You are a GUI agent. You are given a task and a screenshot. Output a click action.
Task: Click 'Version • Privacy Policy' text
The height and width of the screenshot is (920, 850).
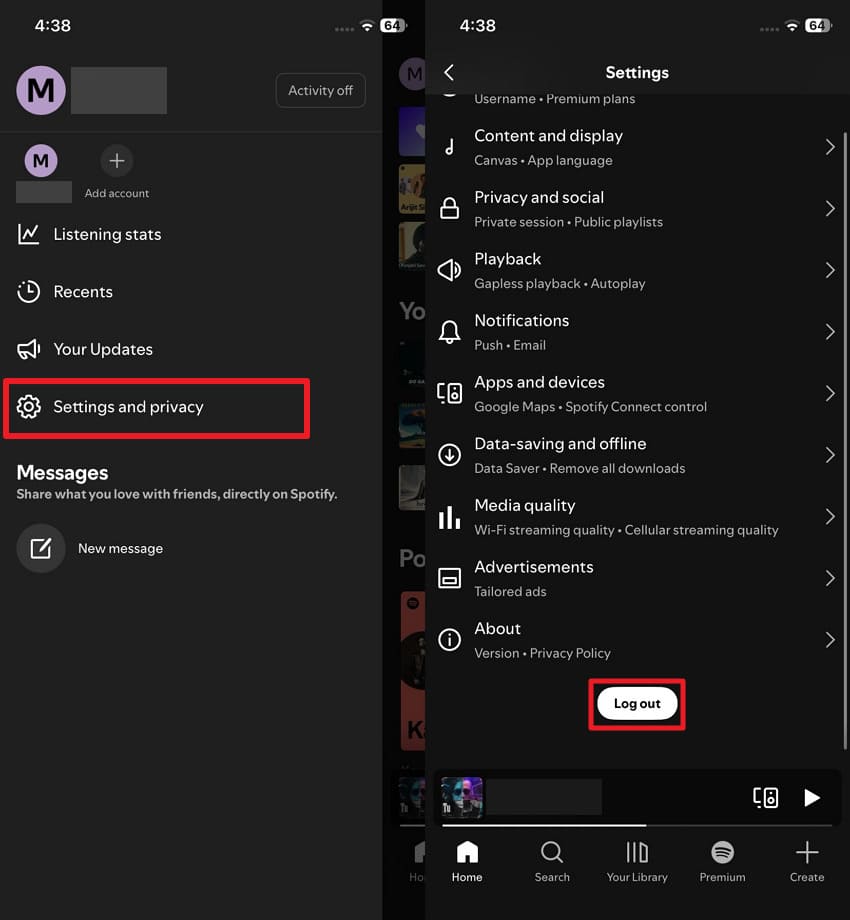542,653
